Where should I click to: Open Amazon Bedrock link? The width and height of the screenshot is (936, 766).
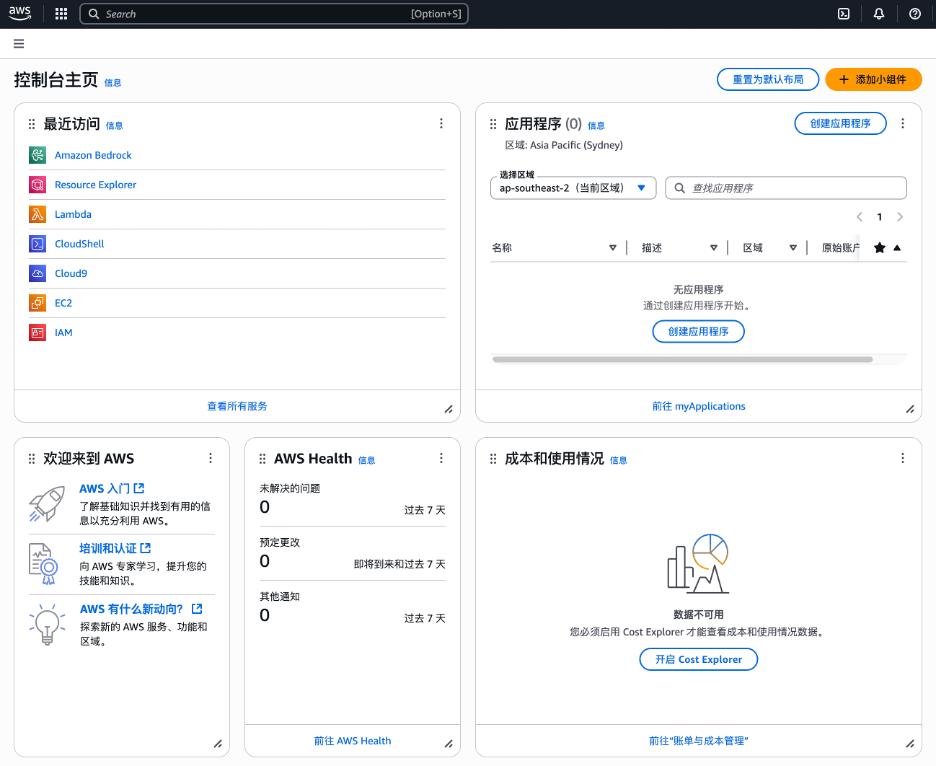pos(93,155)
